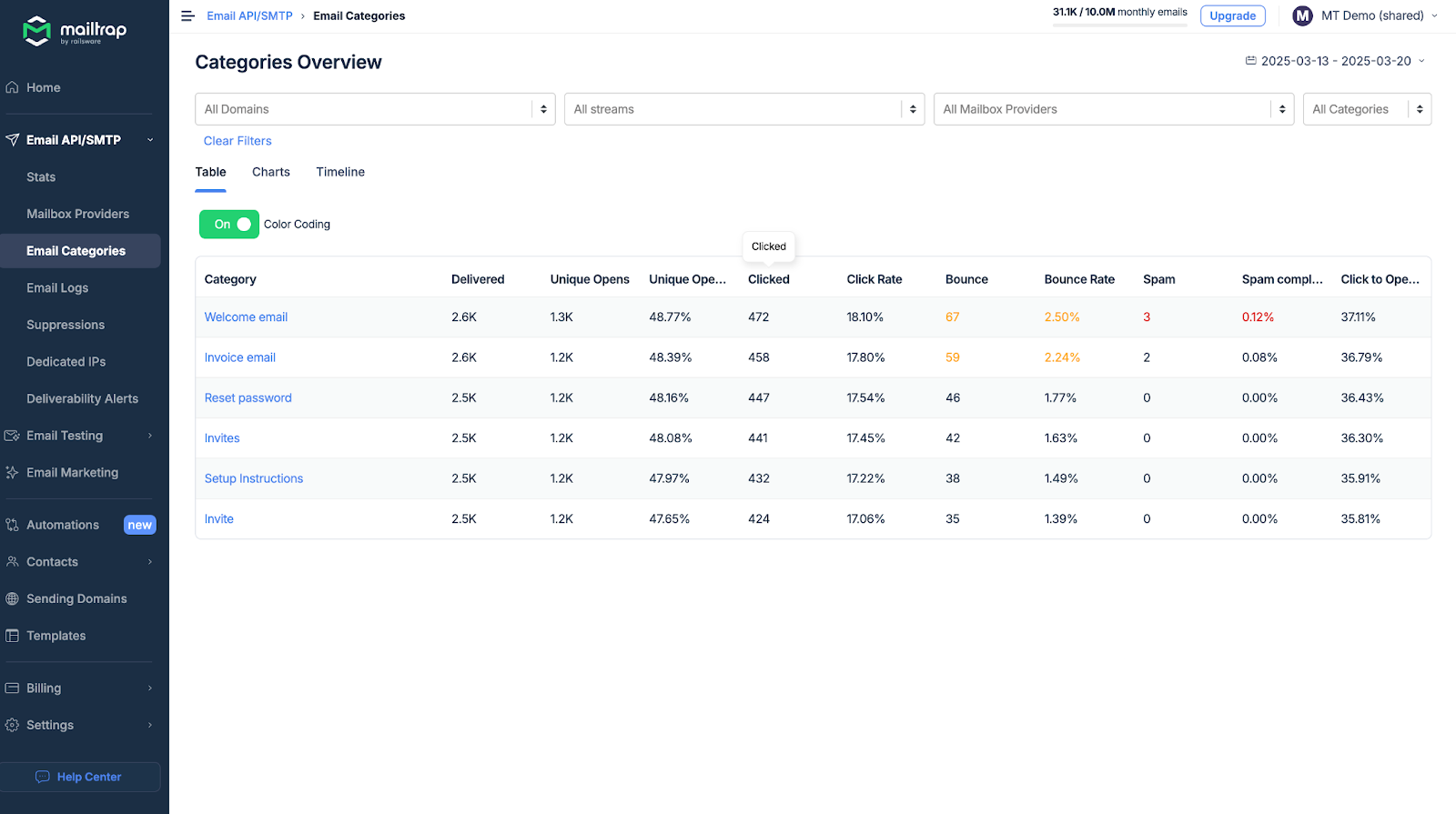Turn off the Color Coding toggle
This screenshot has width=1456, height=814.
pos(229,225)
